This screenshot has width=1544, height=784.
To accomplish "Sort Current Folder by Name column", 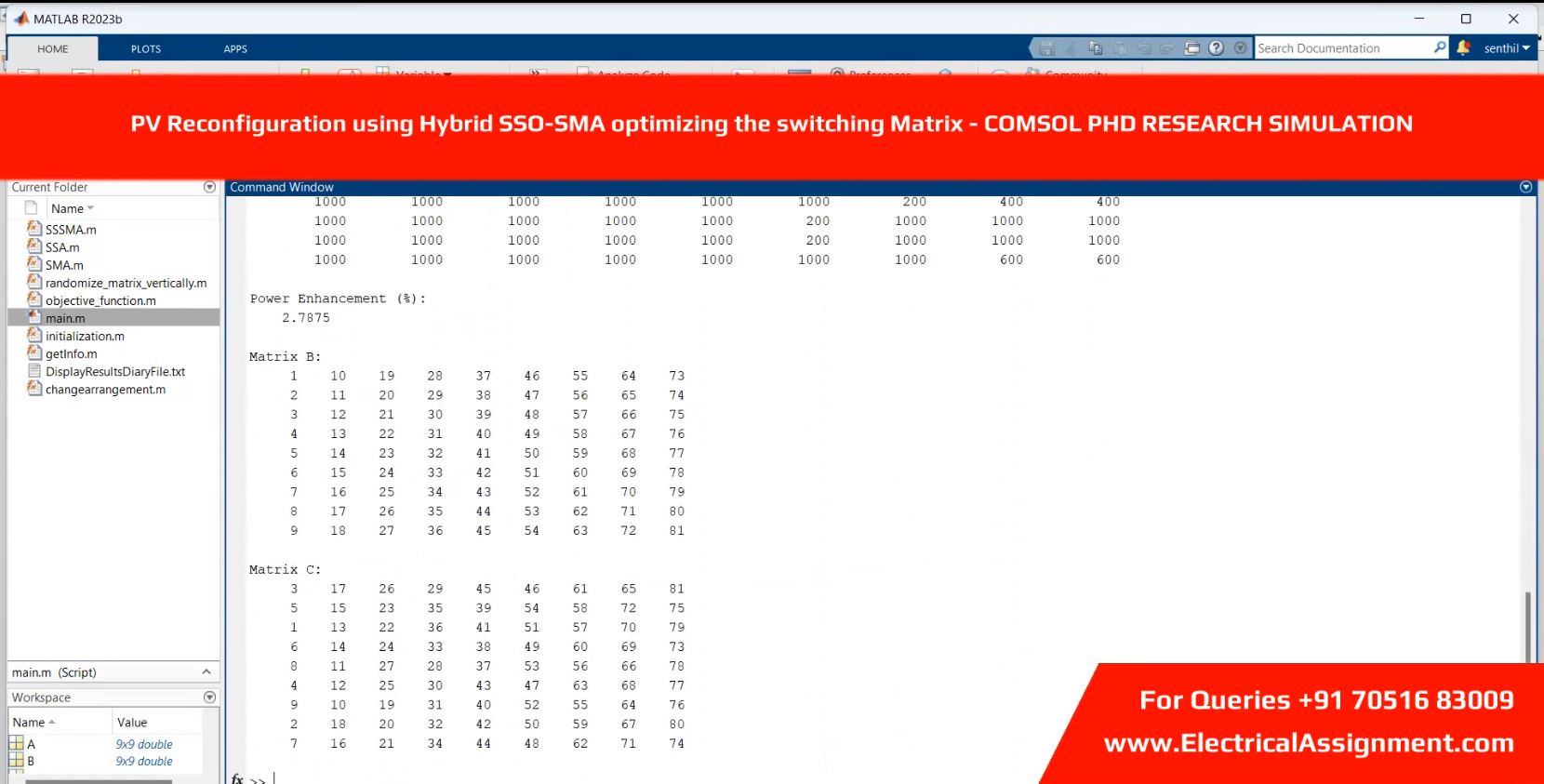I will [73, 208].
